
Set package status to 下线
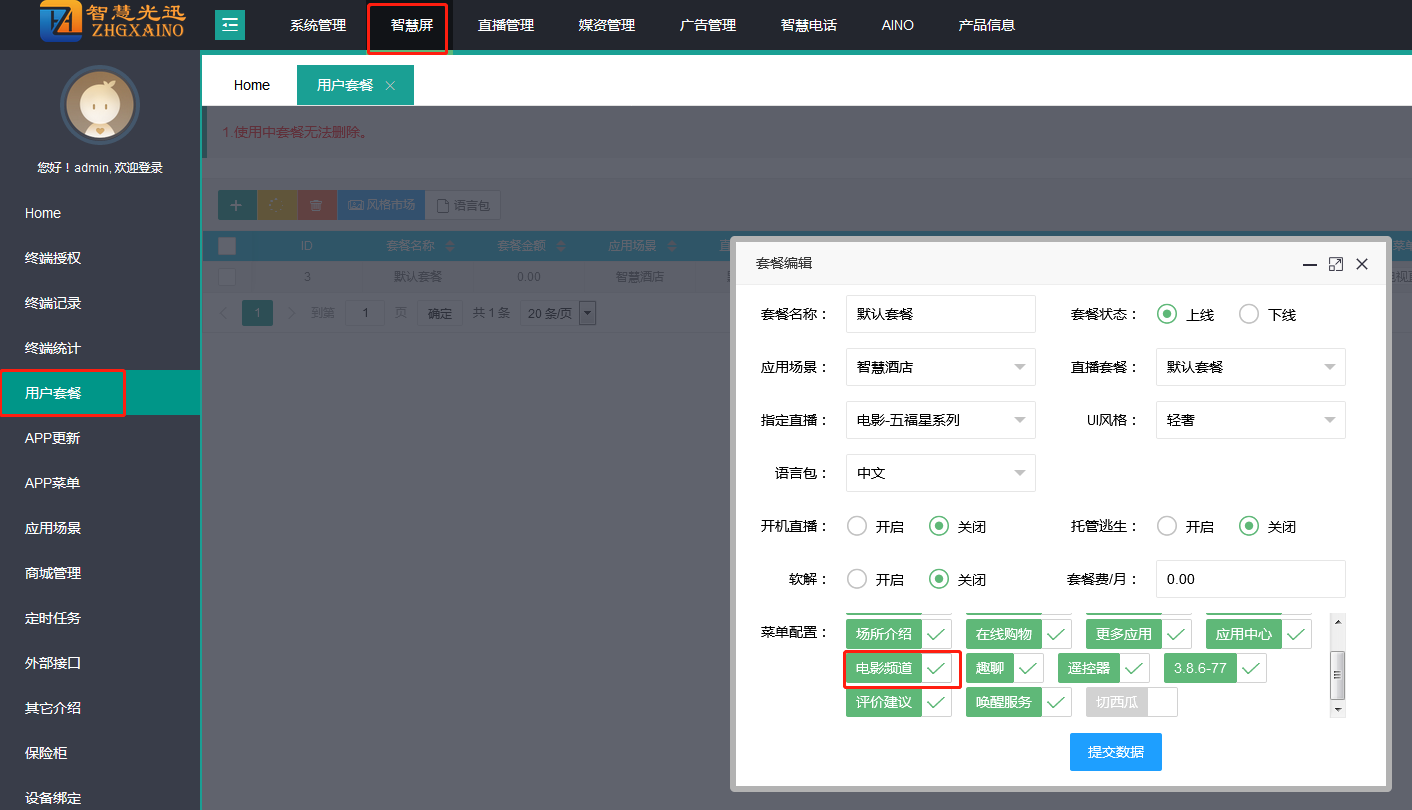coord(1249,314)
